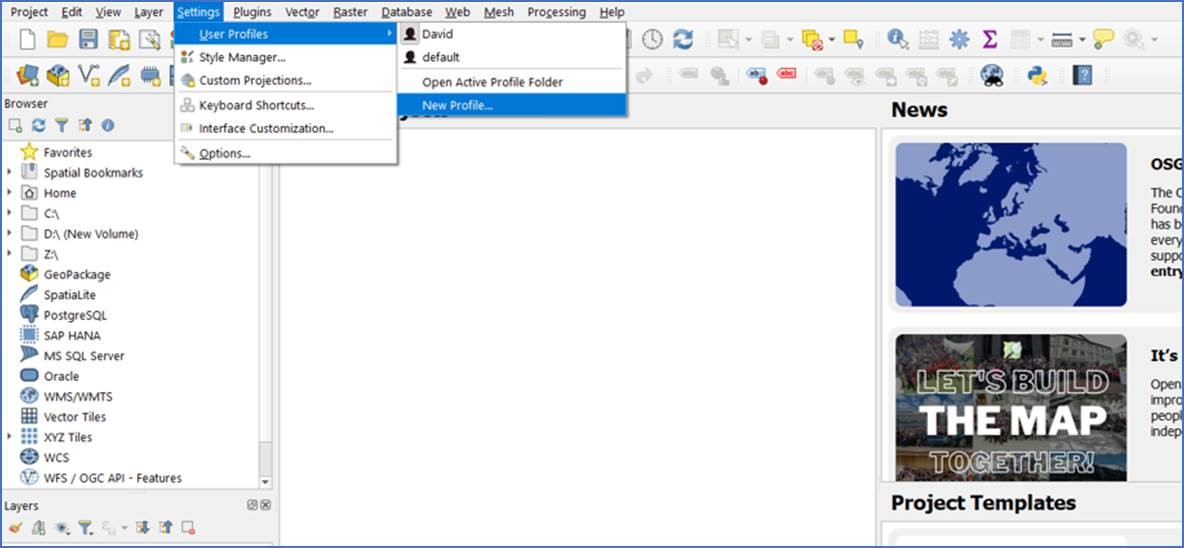The width and height of the screenshot is (1184, 548).
Task: Open Options... in the Settings menu
Action: 285,153
